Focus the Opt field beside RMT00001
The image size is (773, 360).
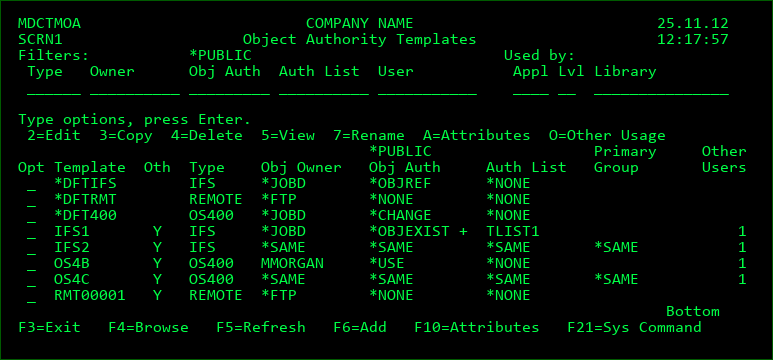pyautogui.click(x=32, y=296)
